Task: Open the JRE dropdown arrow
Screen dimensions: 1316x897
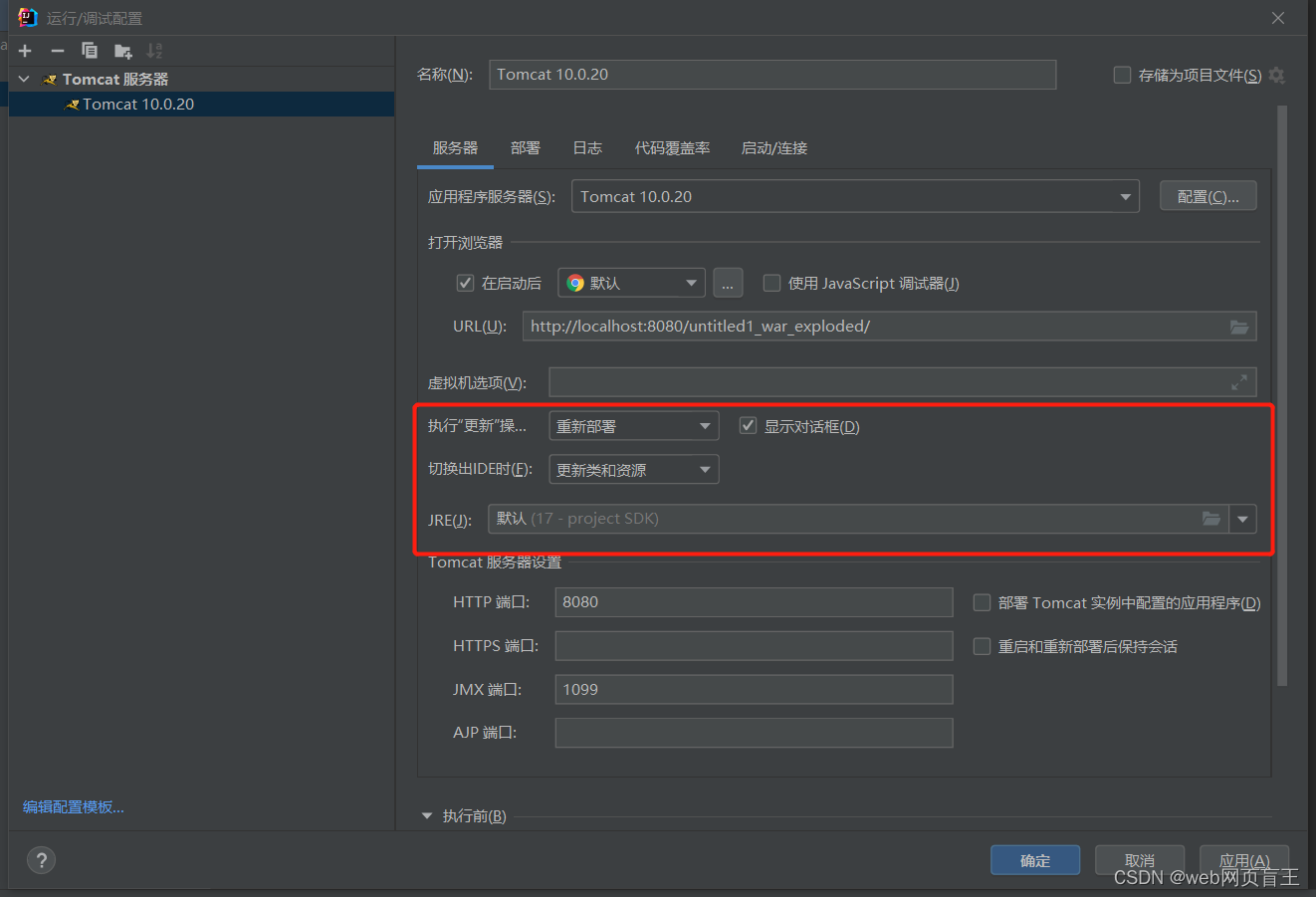Action: coord(1243,519)
